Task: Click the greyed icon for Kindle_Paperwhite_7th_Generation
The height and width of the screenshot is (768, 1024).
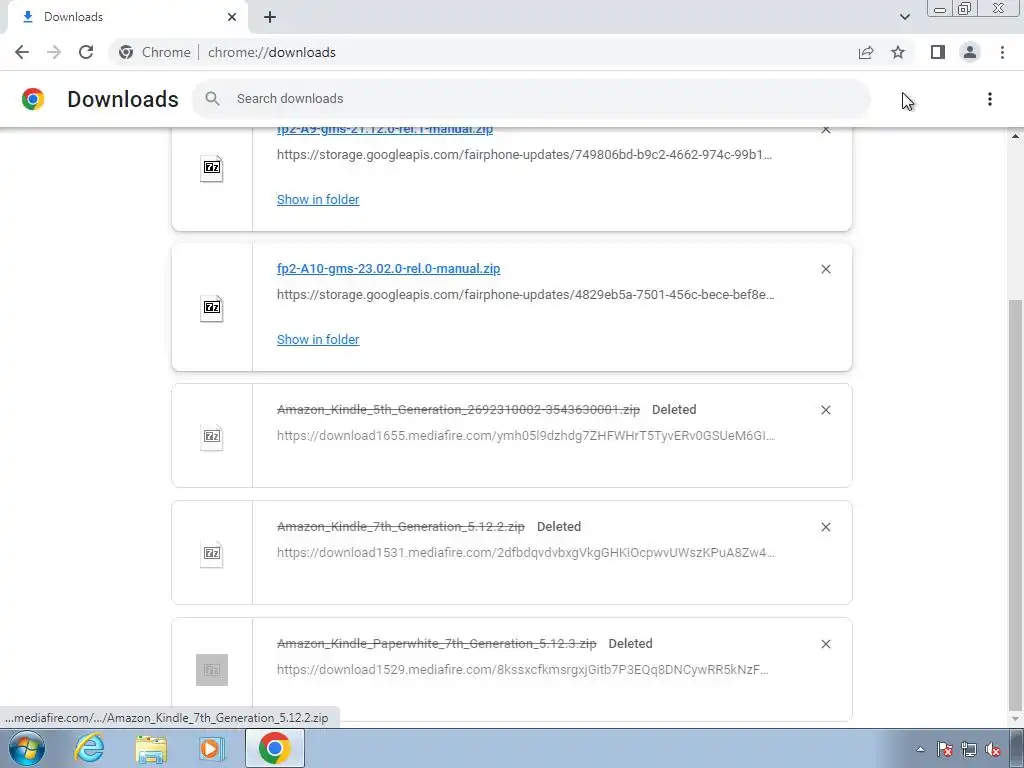Action: [212, 670]
